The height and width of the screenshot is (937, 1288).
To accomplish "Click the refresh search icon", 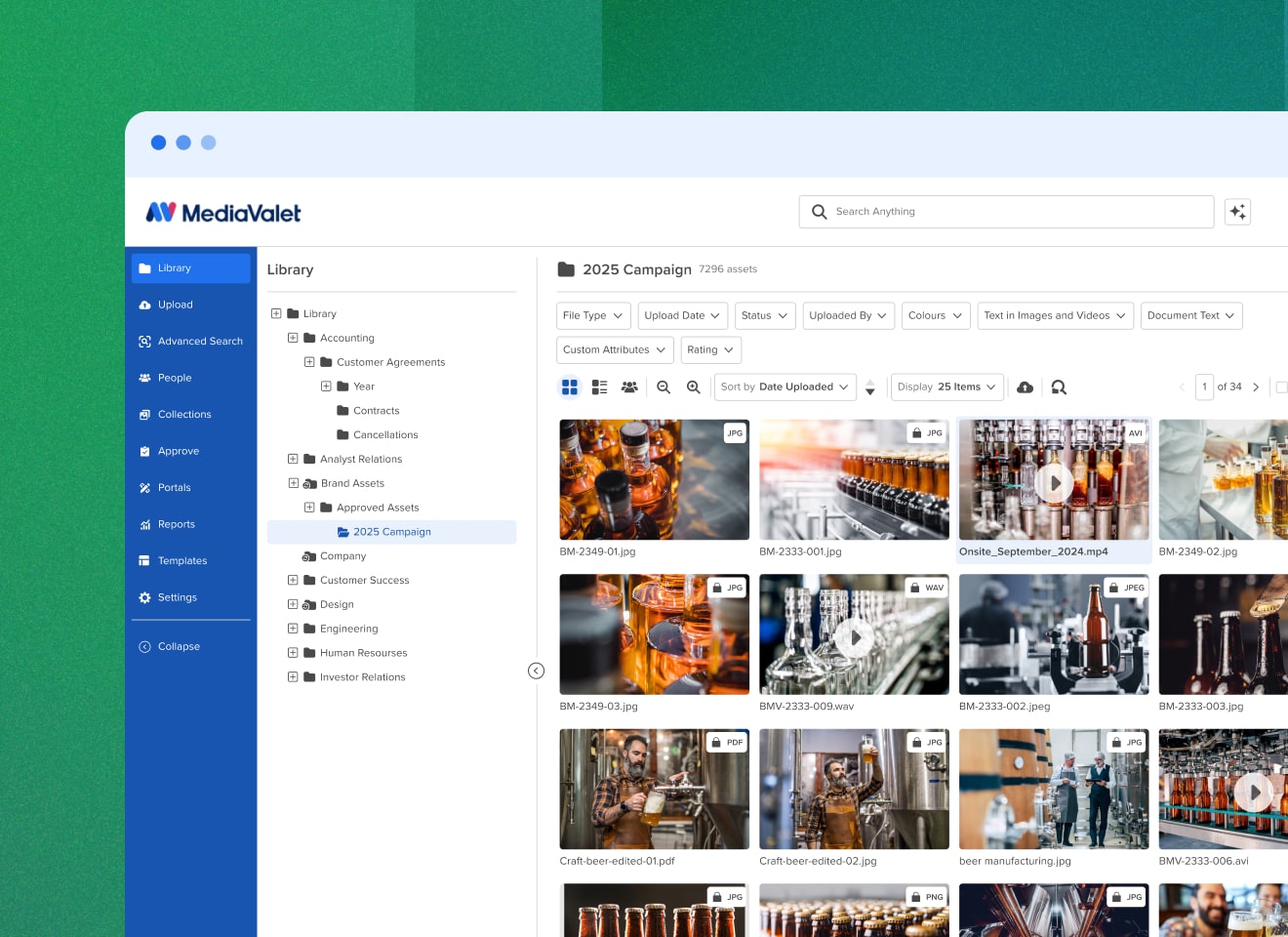I will click(x=1059, y=387).
